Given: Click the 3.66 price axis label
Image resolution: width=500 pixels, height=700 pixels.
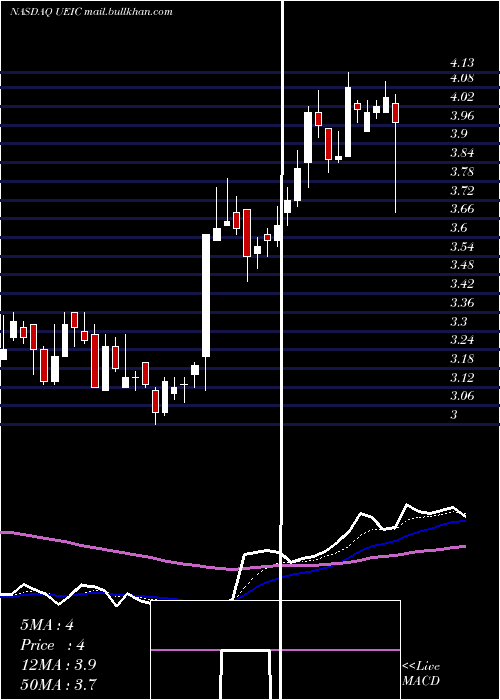Looking at the screenshot, I should pos(462,209).
